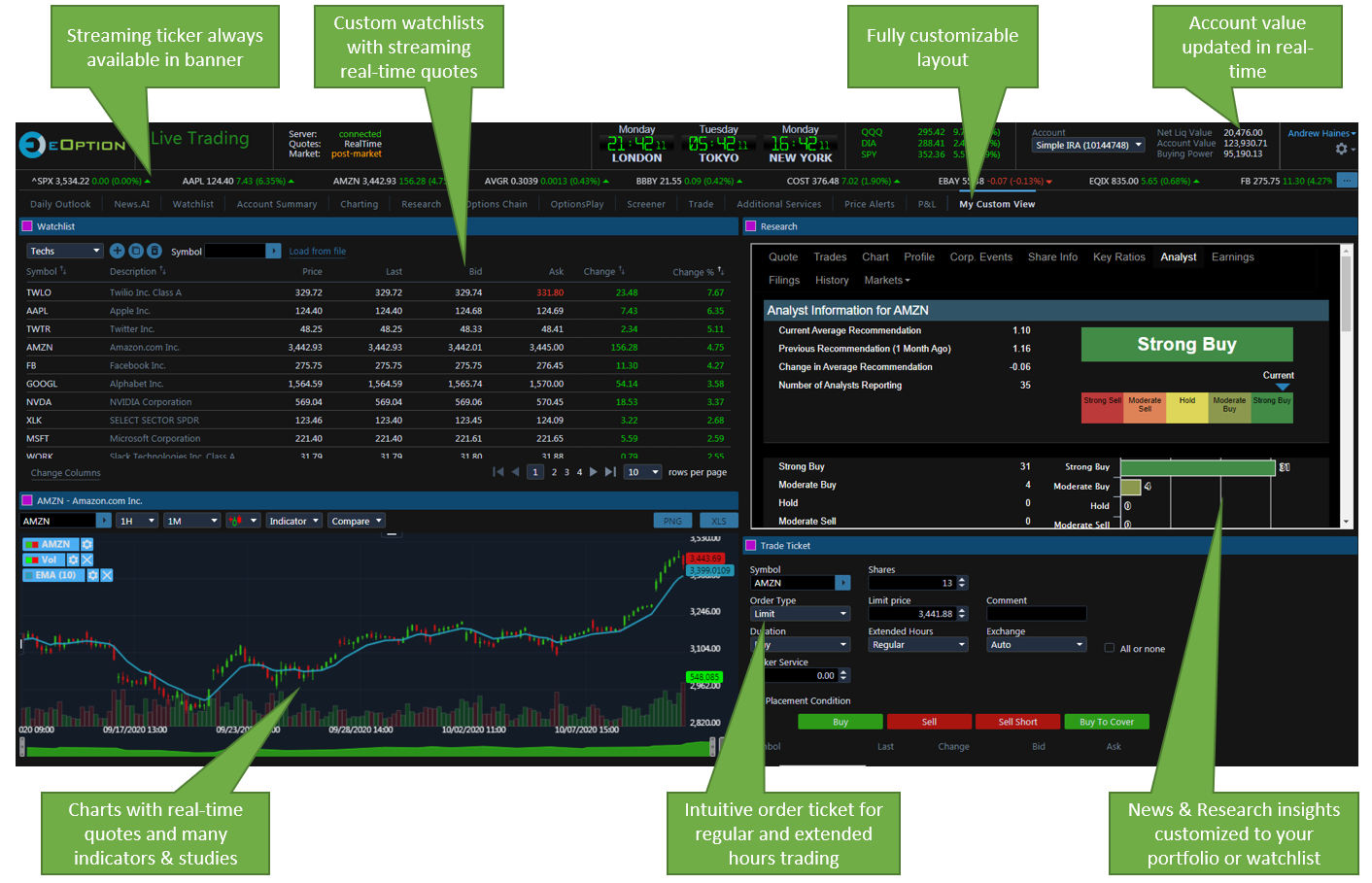
Task: Remove the Vol indicator from chart
Action: 86,560
